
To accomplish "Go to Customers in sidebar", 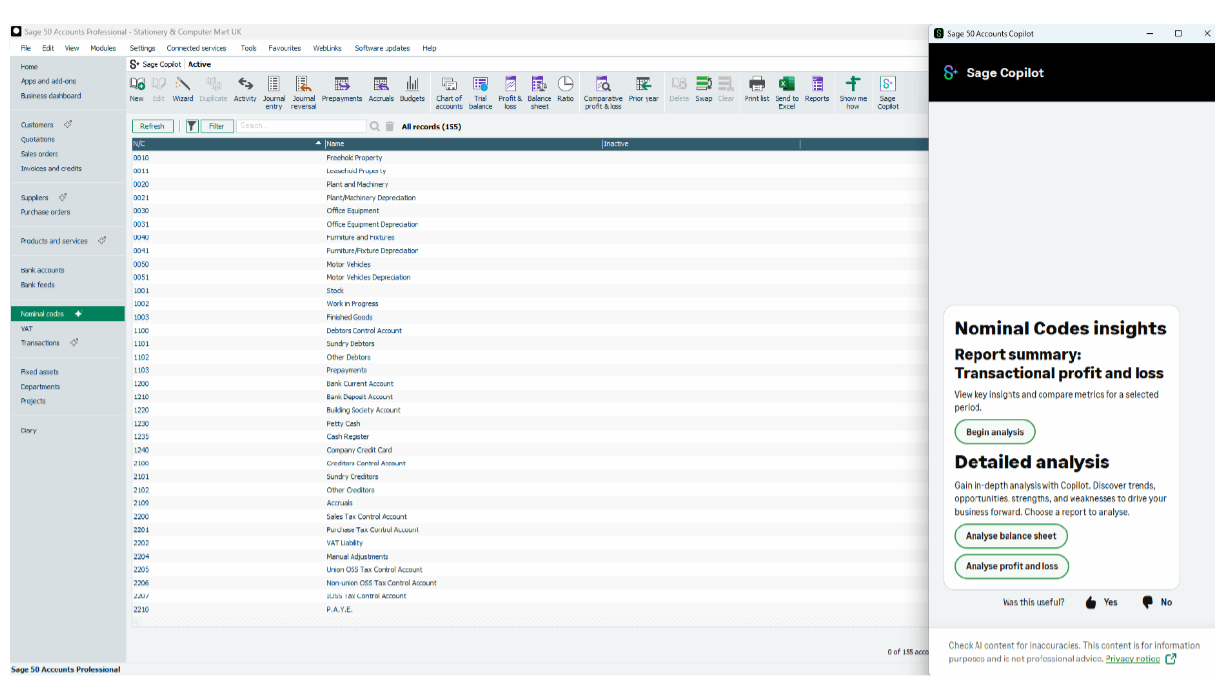I will pos(37,125).
